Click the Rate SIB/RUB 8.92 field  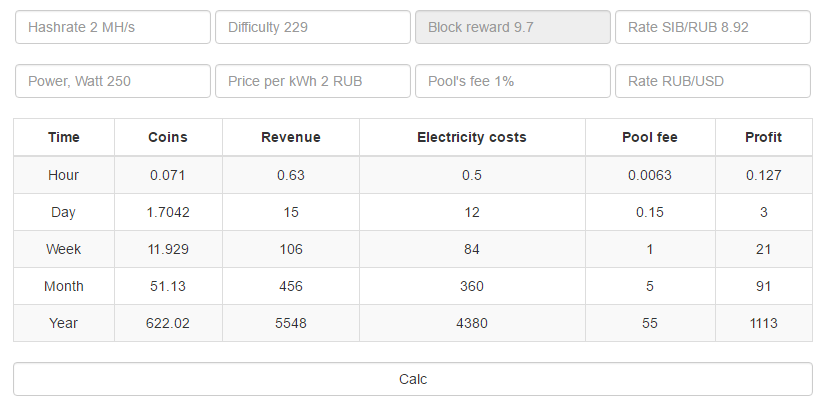[713, 27]
